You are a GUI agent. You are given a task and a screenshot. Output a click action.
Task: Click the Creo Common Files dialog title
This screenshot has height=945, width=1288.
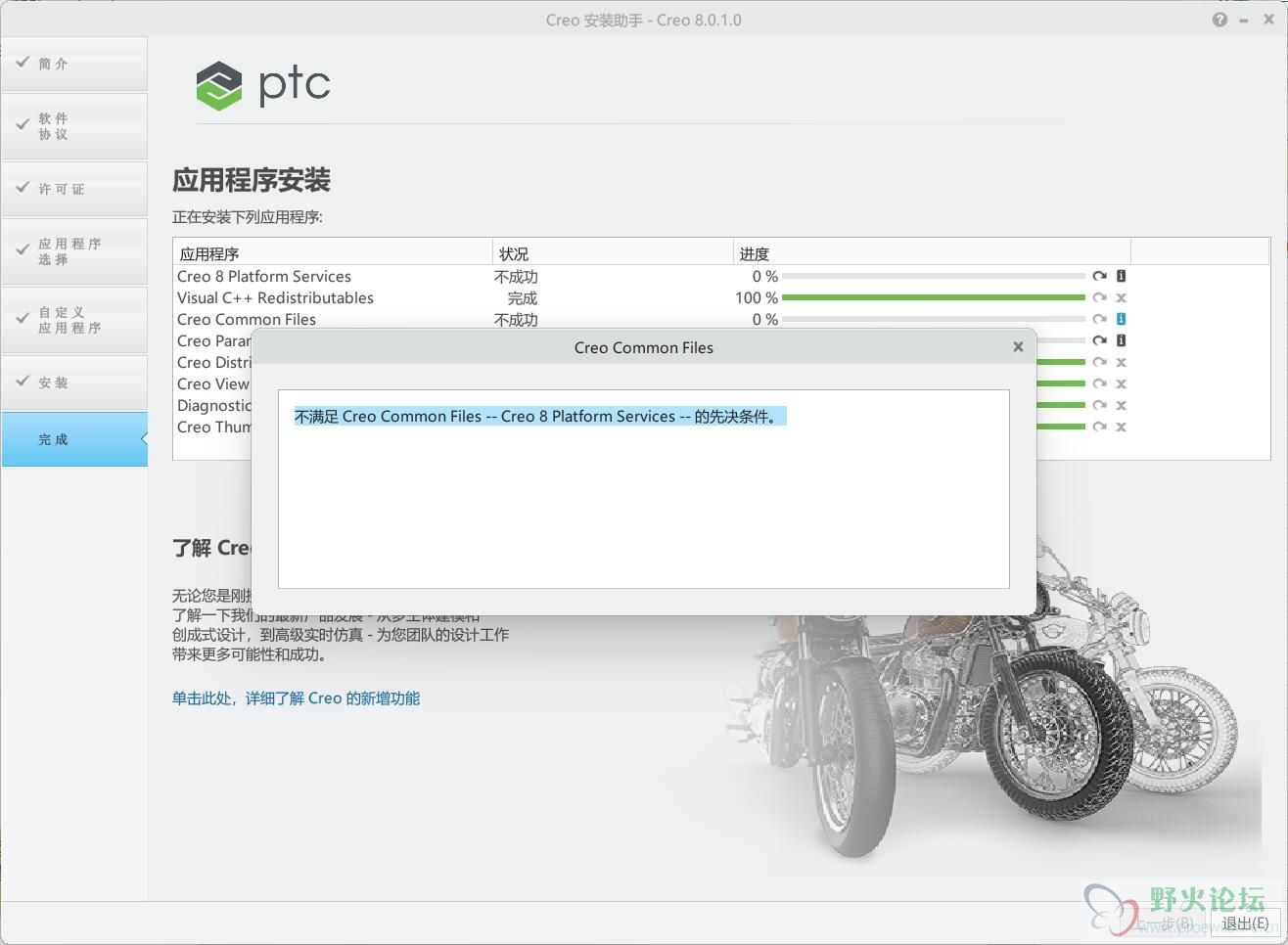(644, 347)
